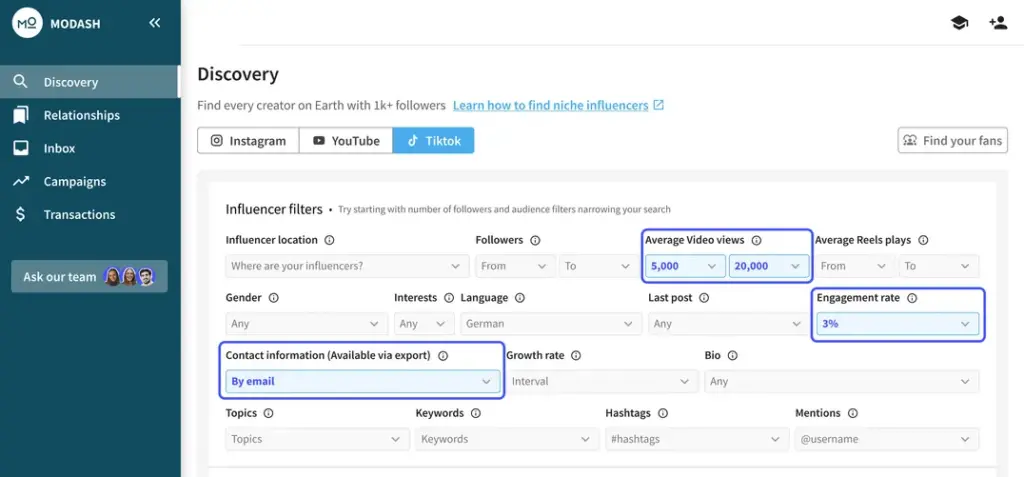
Task: Click info icon beside Average Video views
Action: tap(757, 240)
